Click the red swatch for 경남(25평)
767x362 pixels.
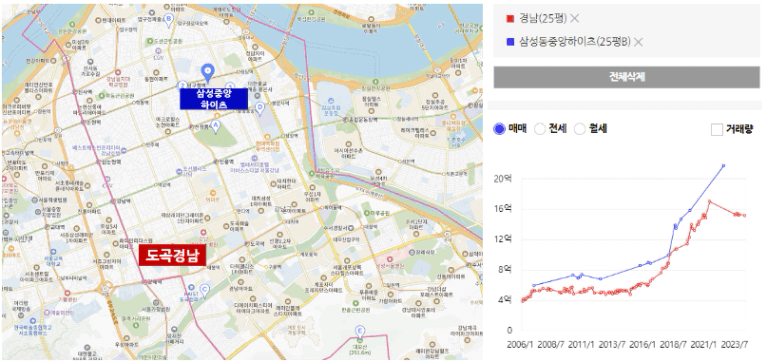(x=511, y=19)
